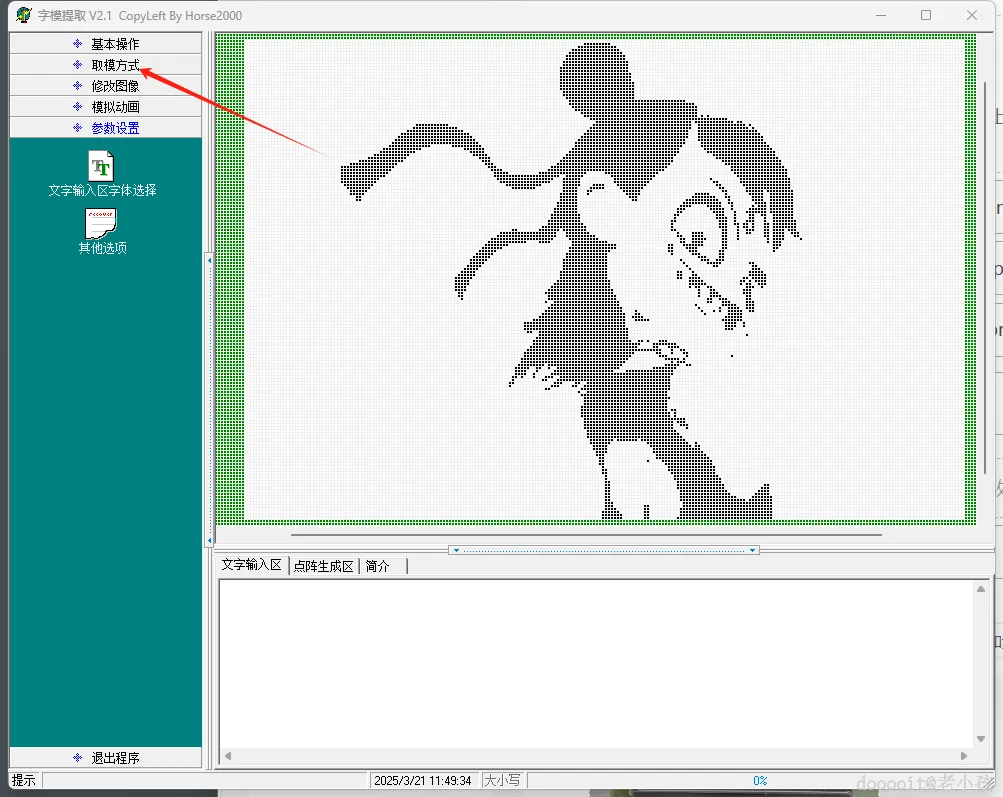Click the horizontal splitter right arrow
1003x797 pixels.
click(x=752, y=550)
